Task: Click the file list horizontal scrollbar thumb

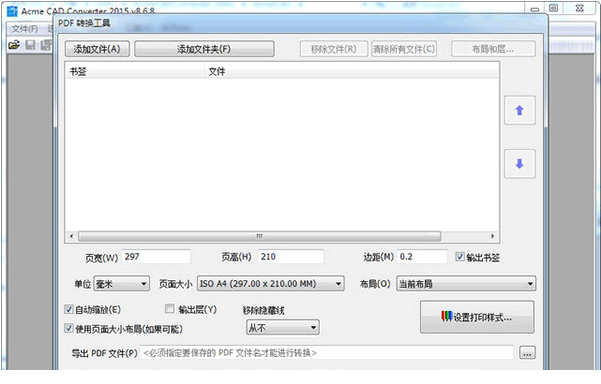Action: pos(259,236)
